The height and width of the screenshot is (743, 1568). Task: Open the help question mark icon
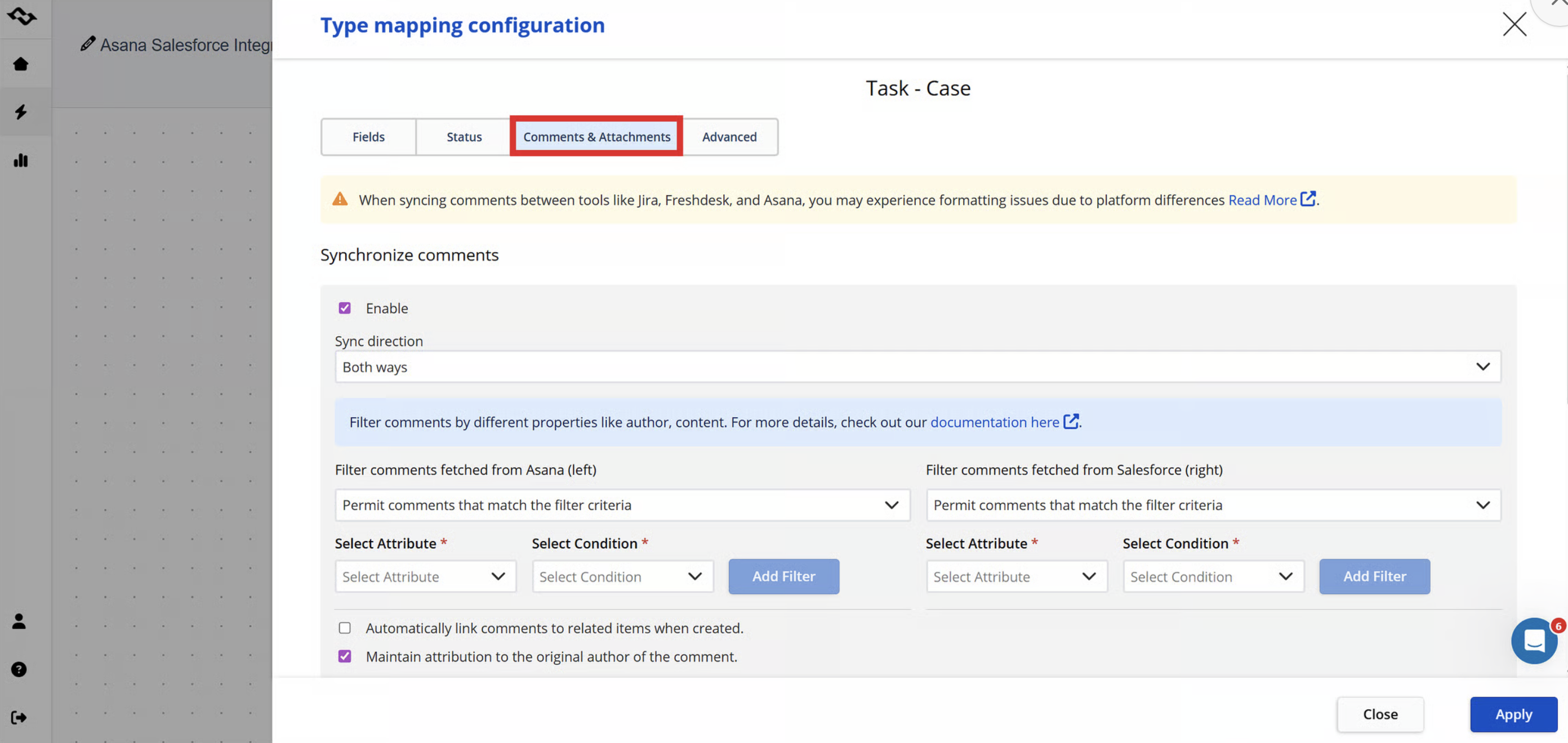(x=19, y=669)
